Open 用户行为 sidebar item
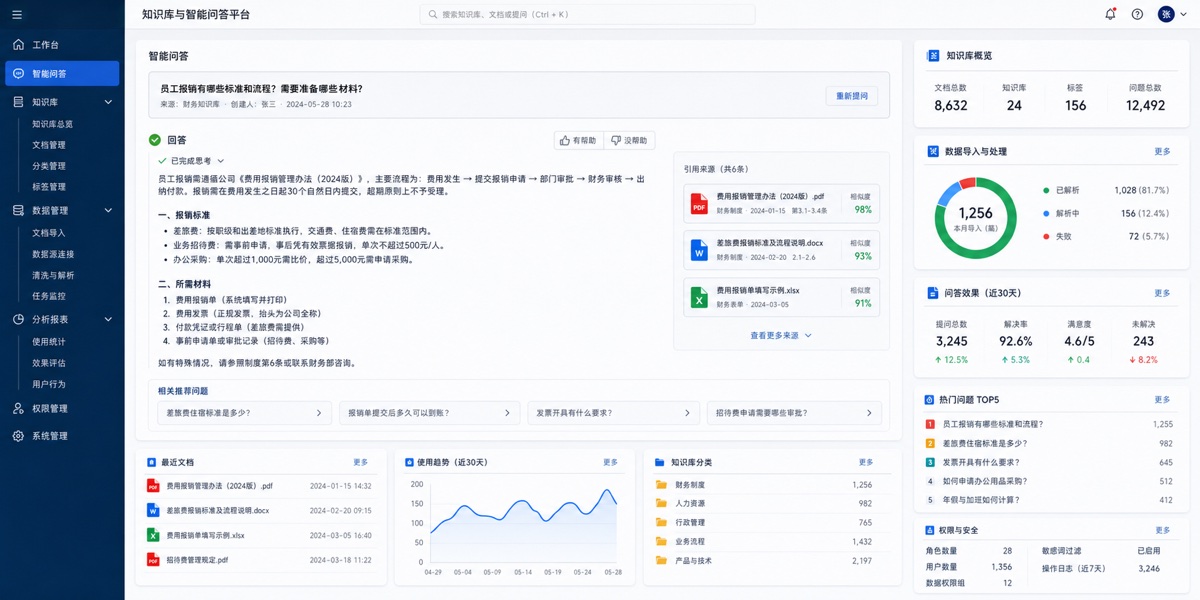The image size is (1200, 600). pos(49,384)
